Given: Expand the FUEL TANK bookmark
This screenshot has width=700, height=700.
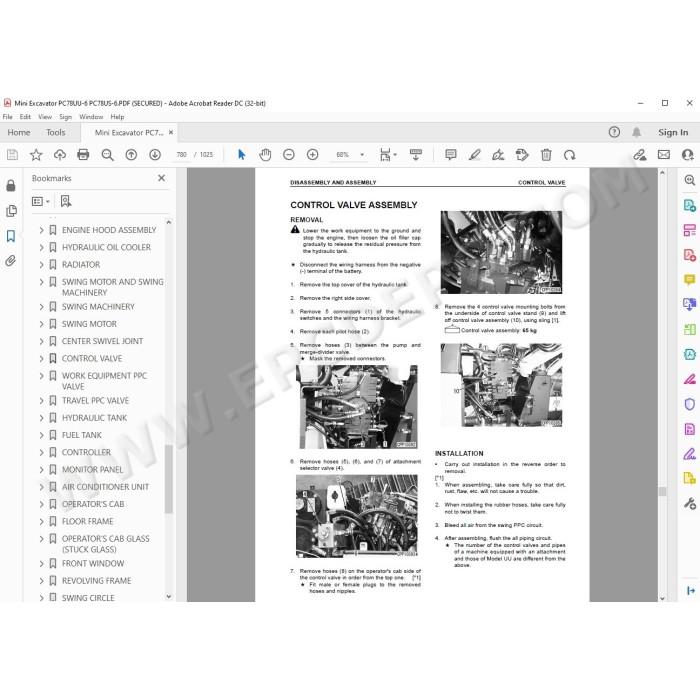Looking at the screenshot, I should (41, 435).
